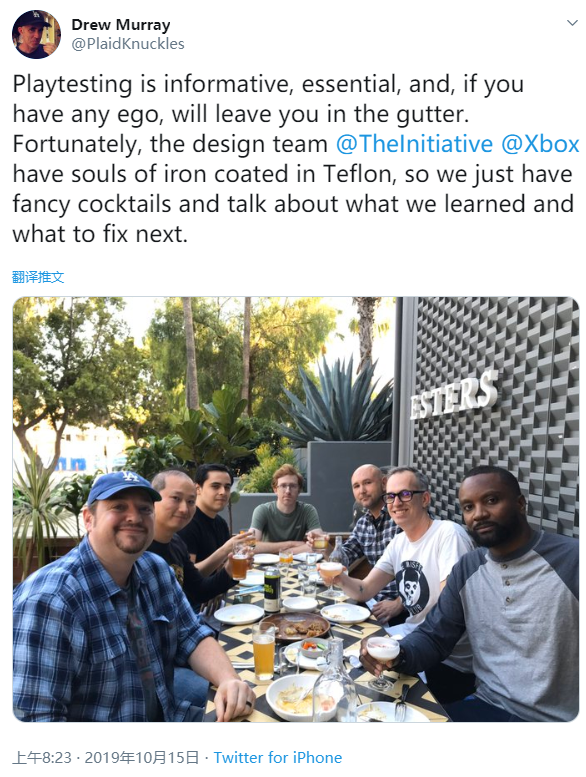Click the Drew Murray display name

(121, 24)
